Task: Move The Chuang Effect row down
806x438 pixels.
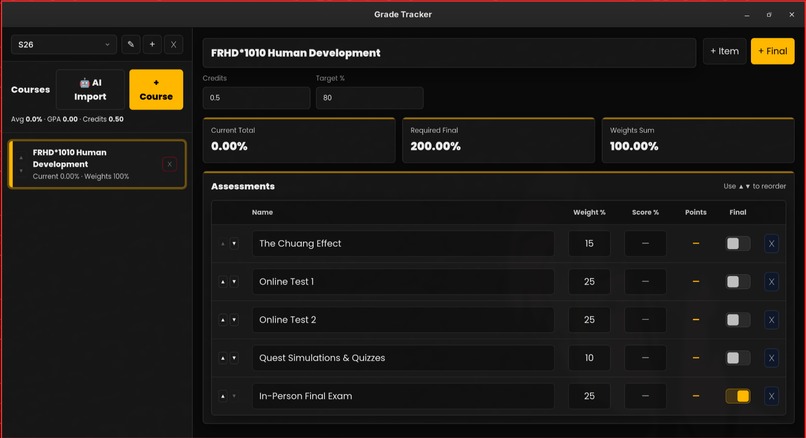Action: pyautogui.click(x=234, y=244)
